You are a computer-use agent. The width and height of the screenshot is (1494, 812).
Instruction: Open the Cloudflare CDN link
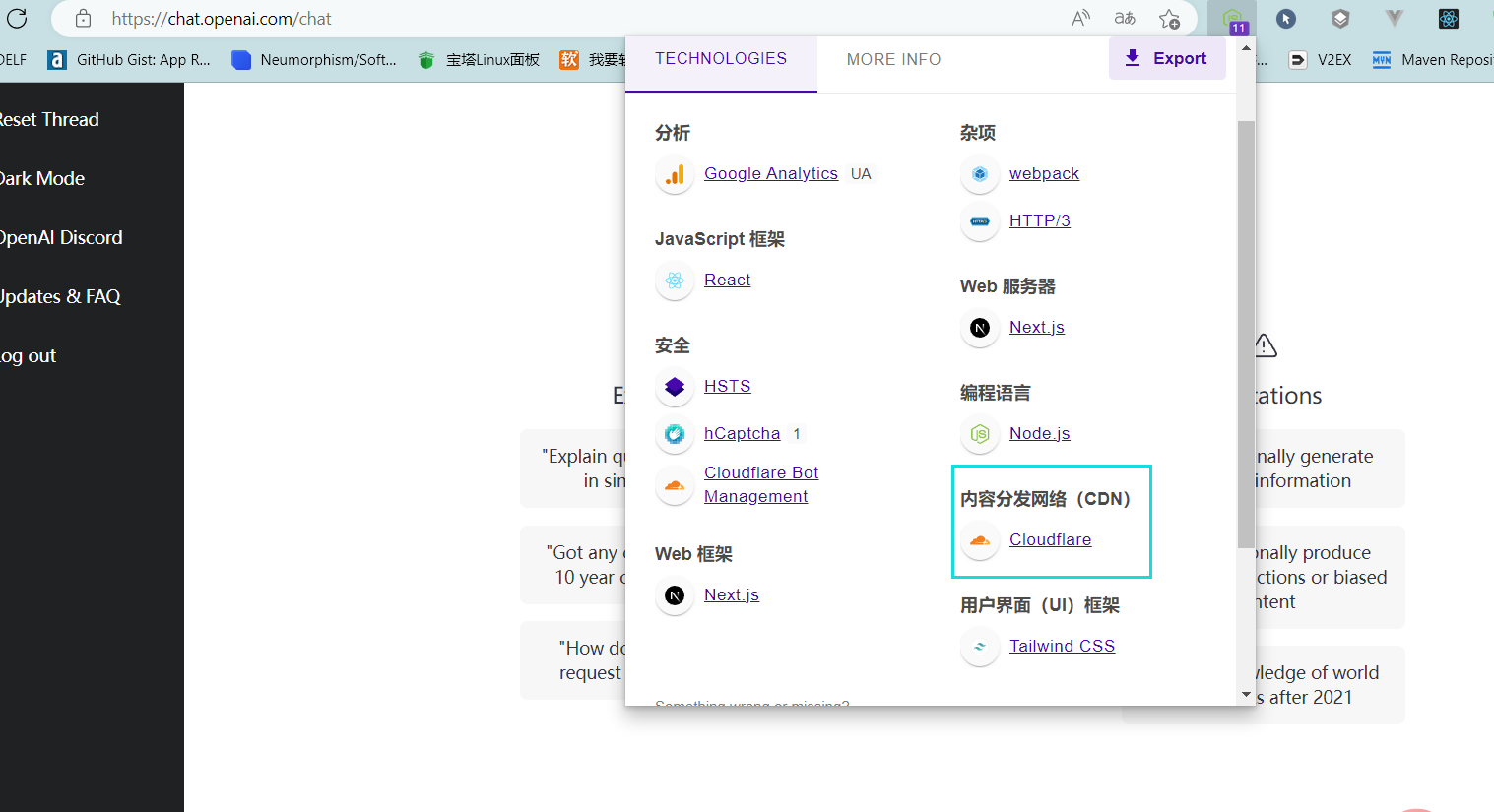[1051, 539]
